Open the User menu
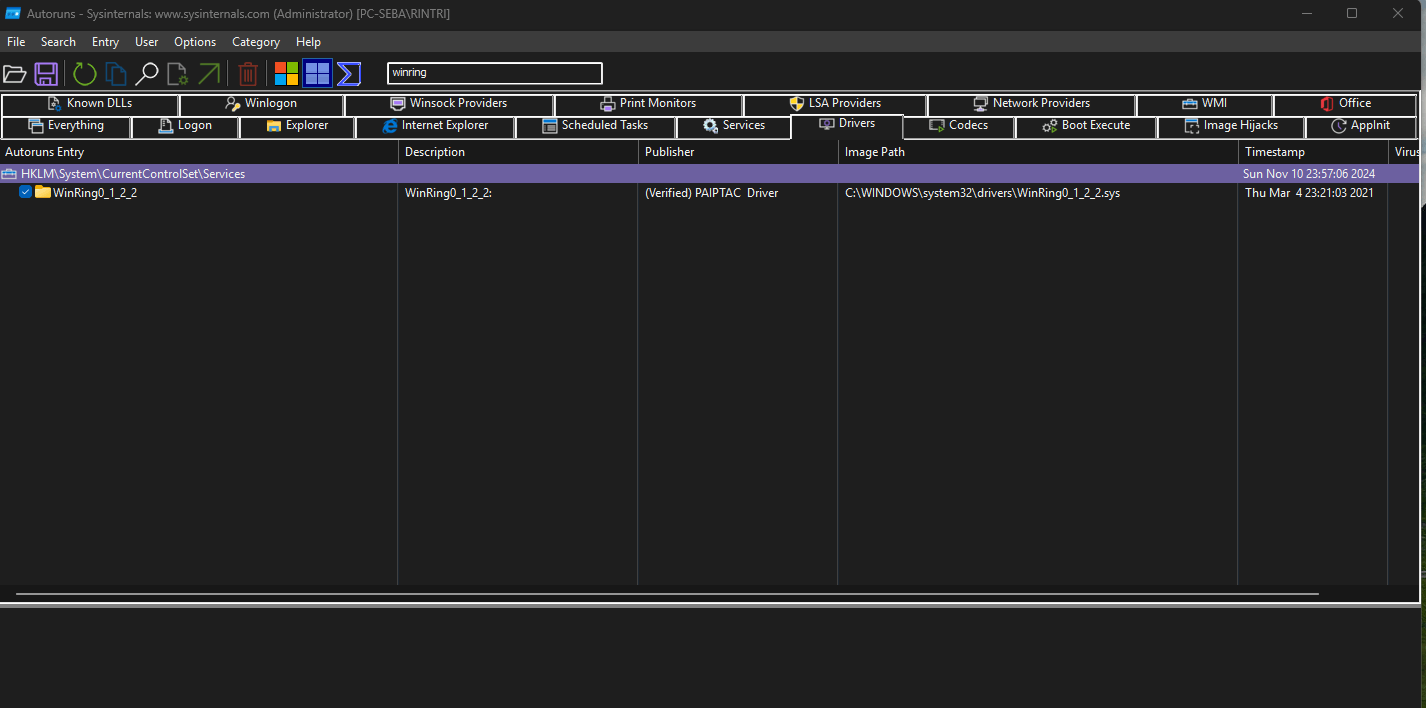 click(x=147, y=42)
